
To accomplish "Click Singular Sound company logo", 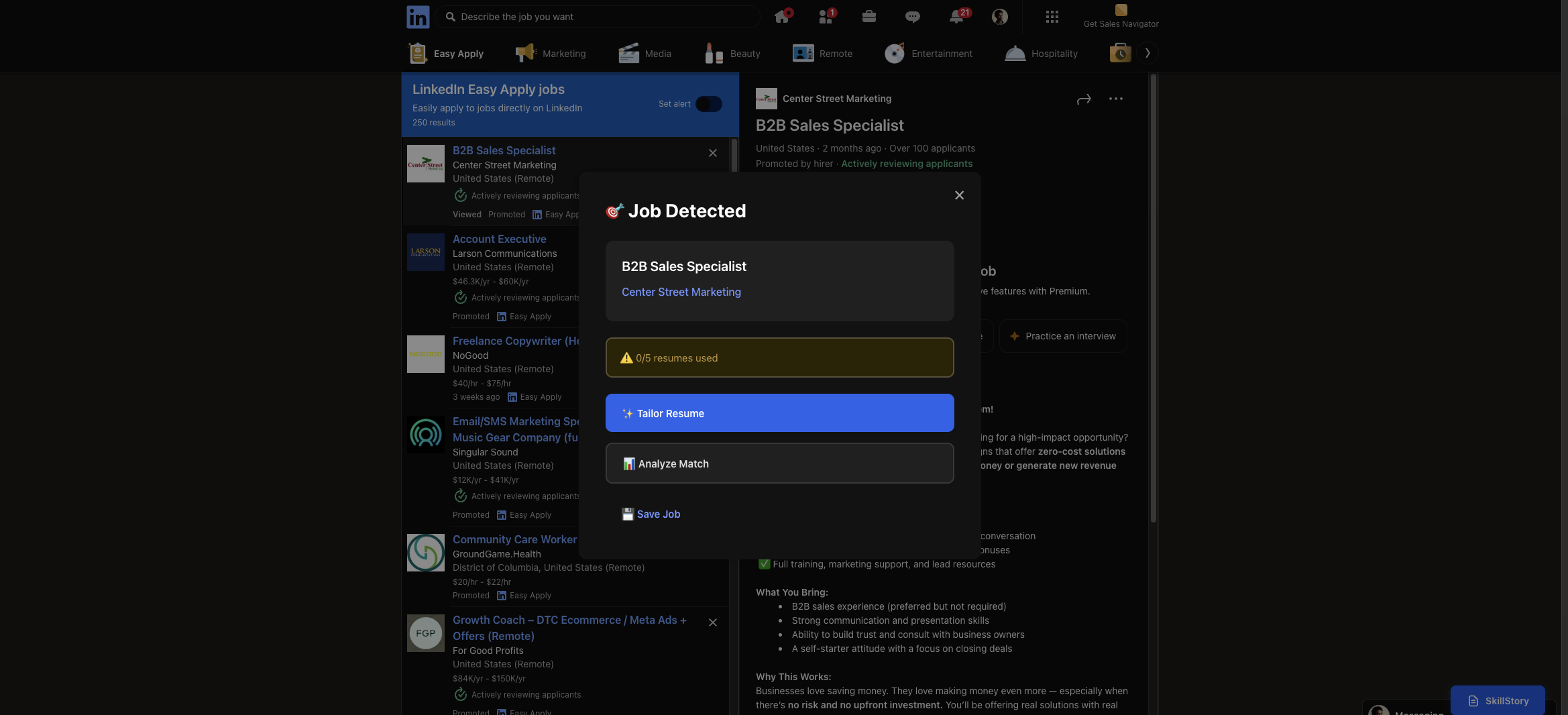I will (x=426, y=435).
